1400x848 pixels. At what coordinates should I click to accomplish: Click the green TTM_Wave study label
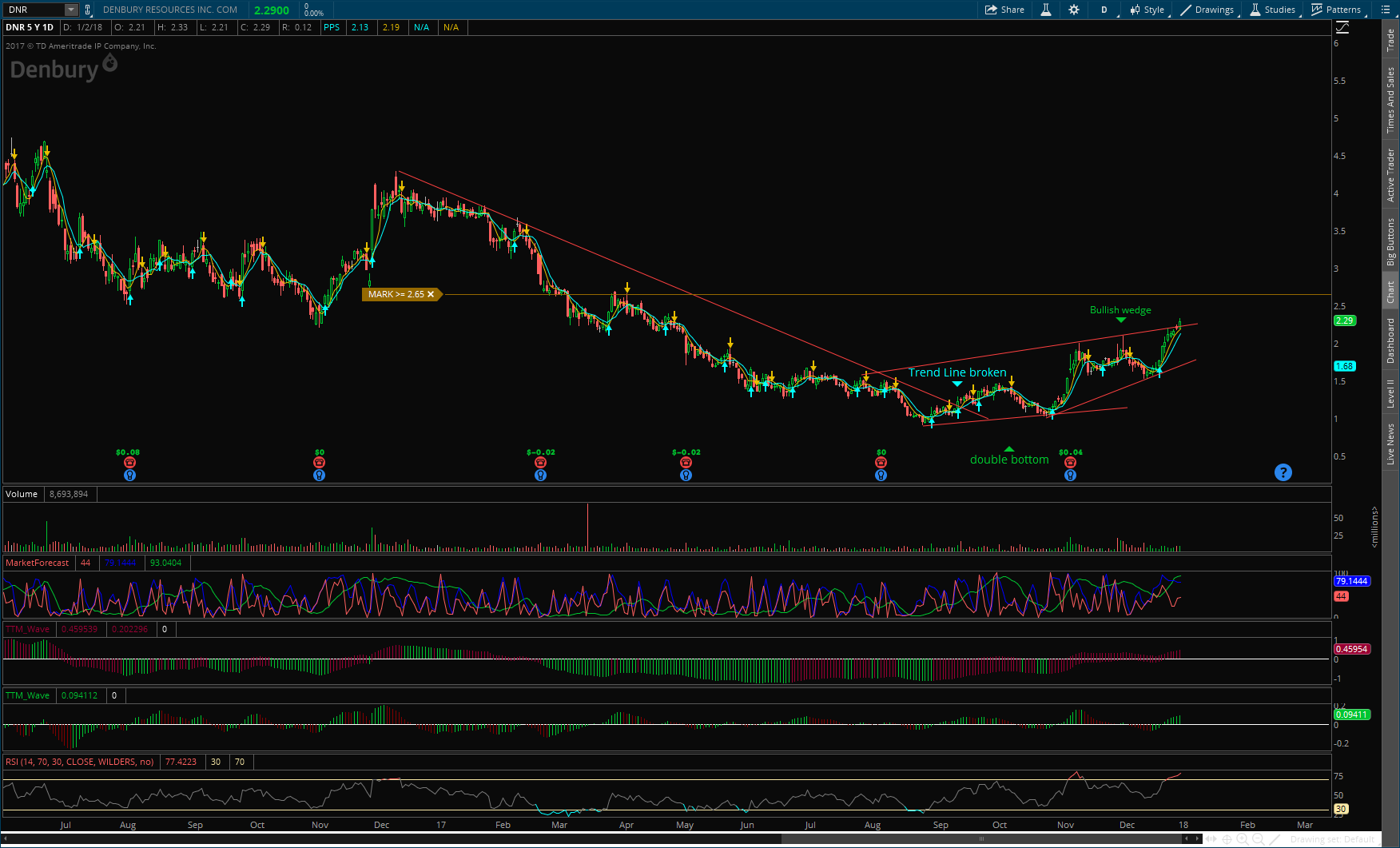[28, 695]
